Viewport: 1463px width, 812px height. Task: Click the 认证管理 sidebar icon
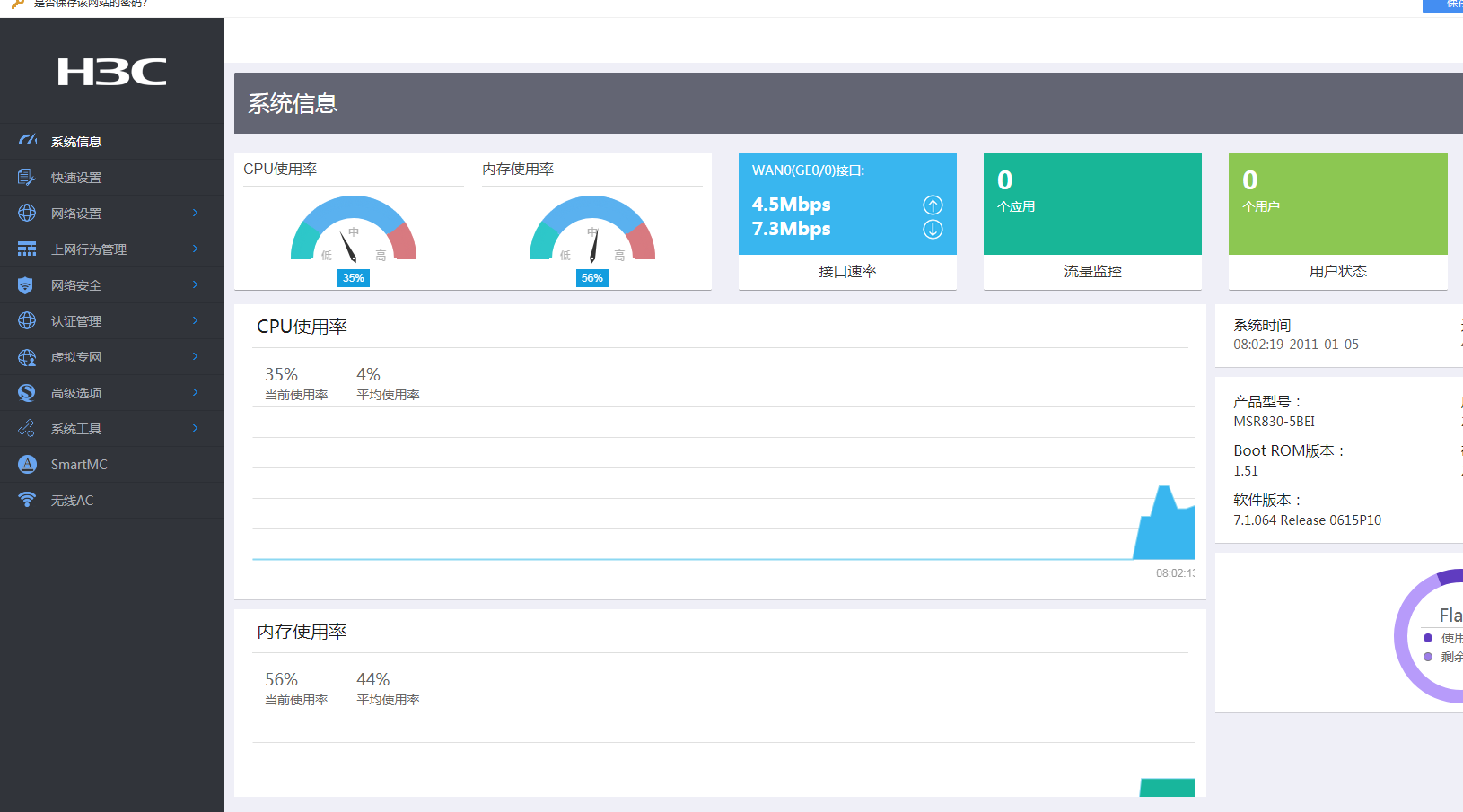pyautogui.click(x=27, y=320)
